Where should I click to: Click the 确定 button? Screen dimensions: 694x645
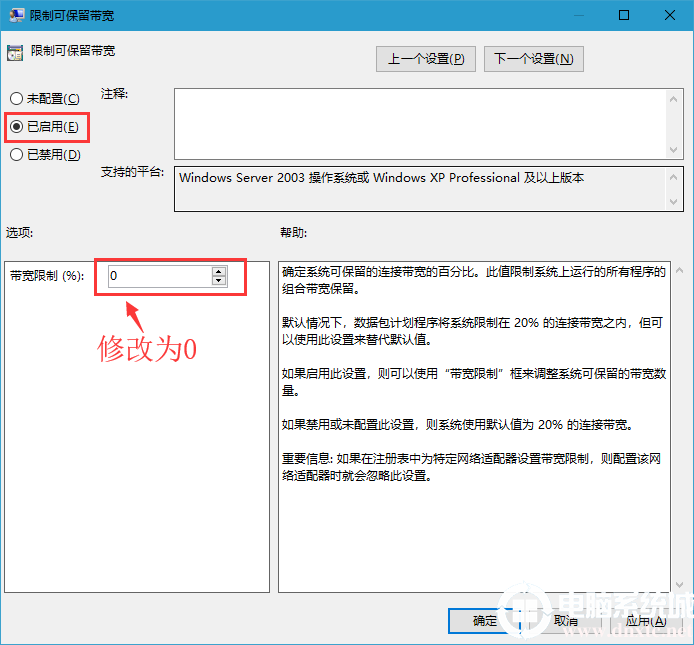tap(484, 621)
